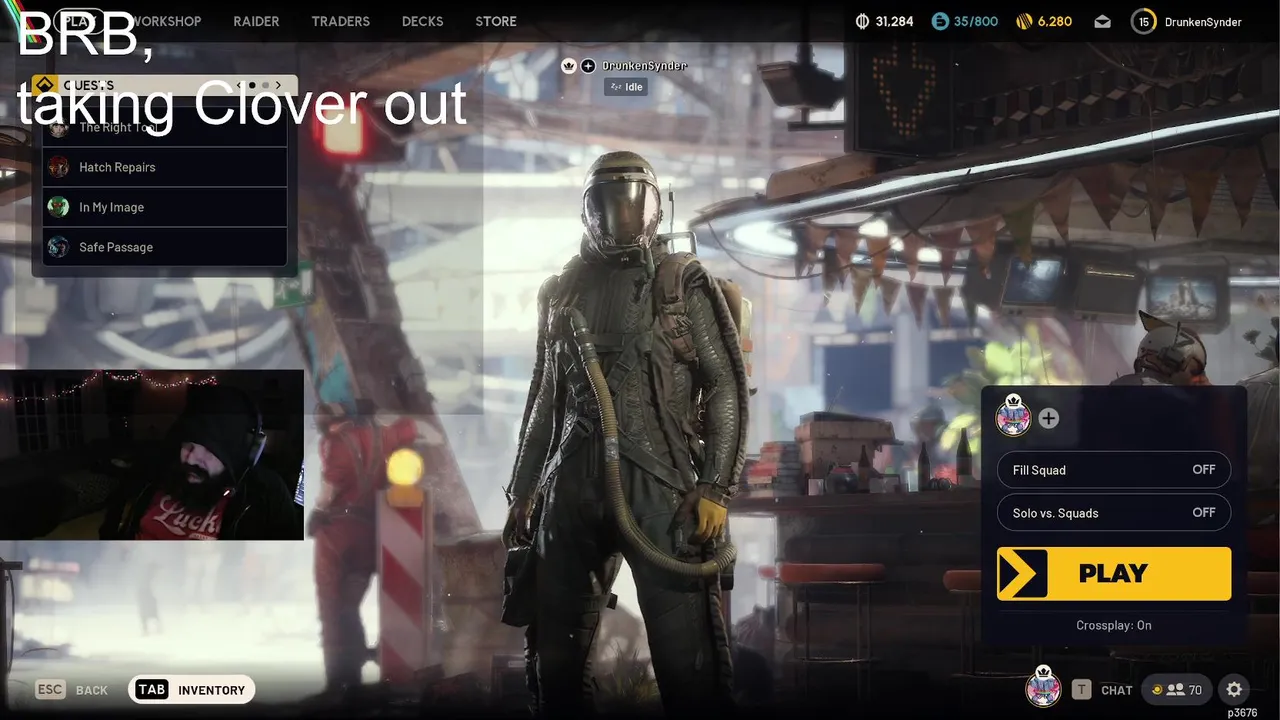Click the In My Image quest giver portrait
The height and width of the screenshot is (720, 1280).
[x=59, y=207]
